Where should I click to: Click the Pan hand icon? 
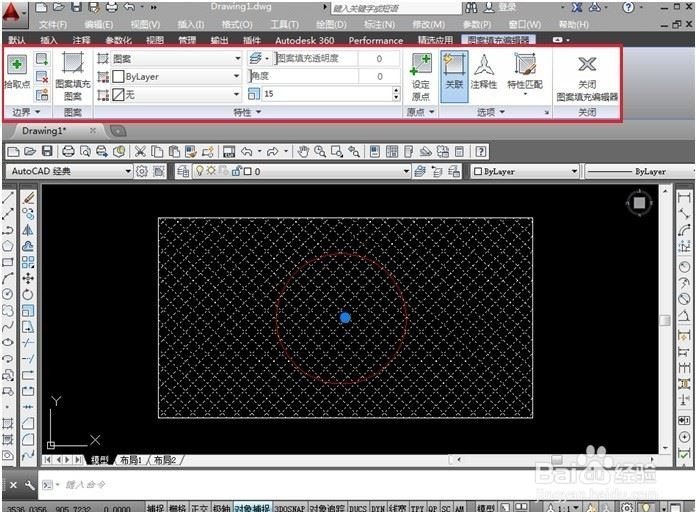303,151
